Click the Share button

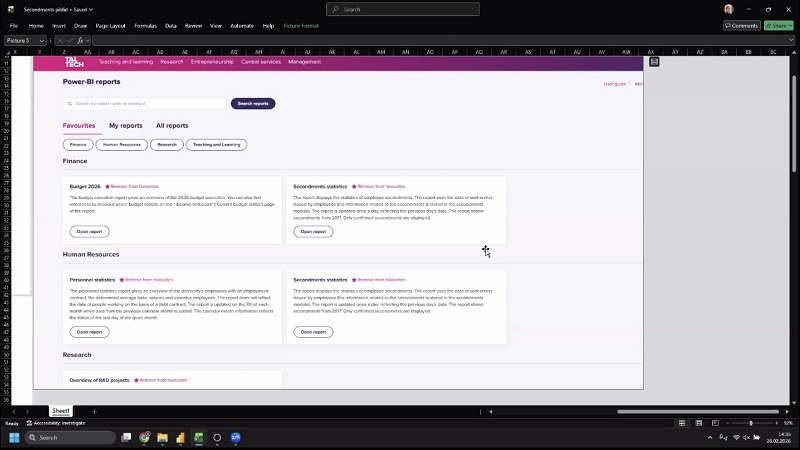coord(777,25)
